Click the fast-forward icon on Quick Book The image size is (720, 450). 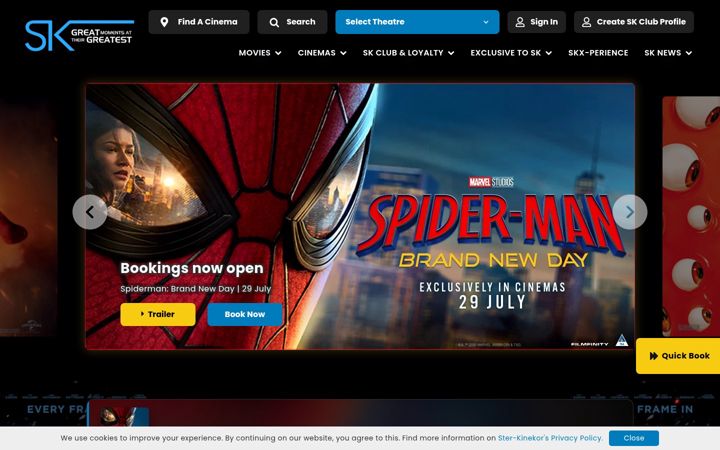(x=653, y=356)
